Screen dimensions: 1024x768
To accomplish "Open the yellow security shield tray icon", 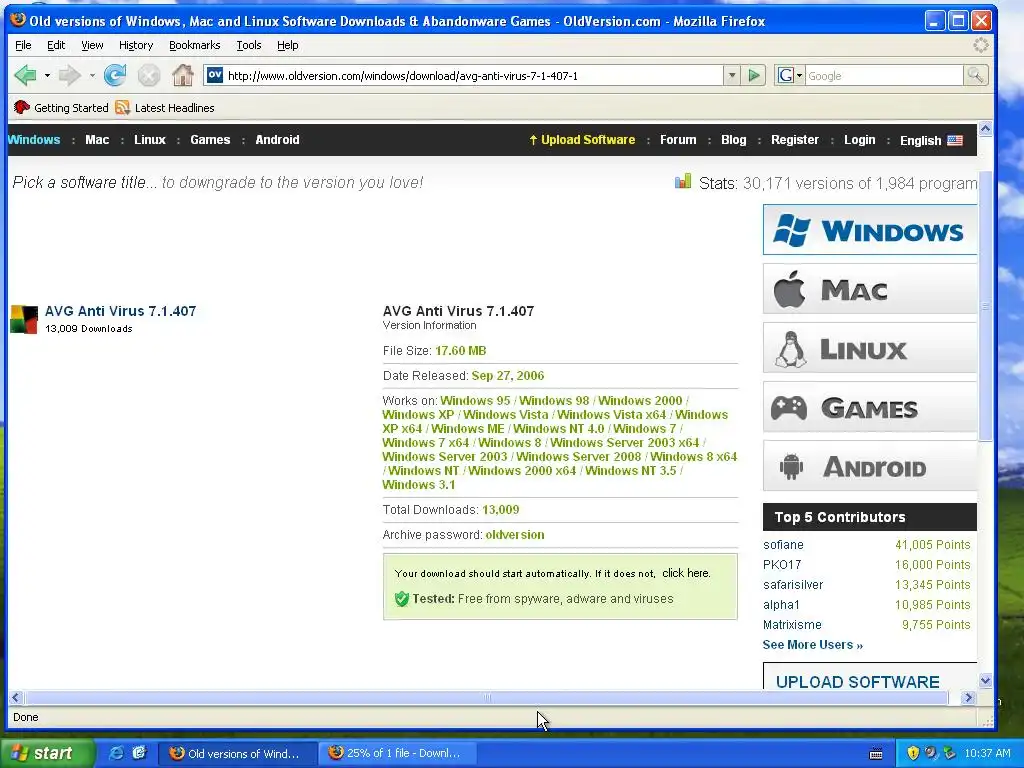I will tap(913, 753).
